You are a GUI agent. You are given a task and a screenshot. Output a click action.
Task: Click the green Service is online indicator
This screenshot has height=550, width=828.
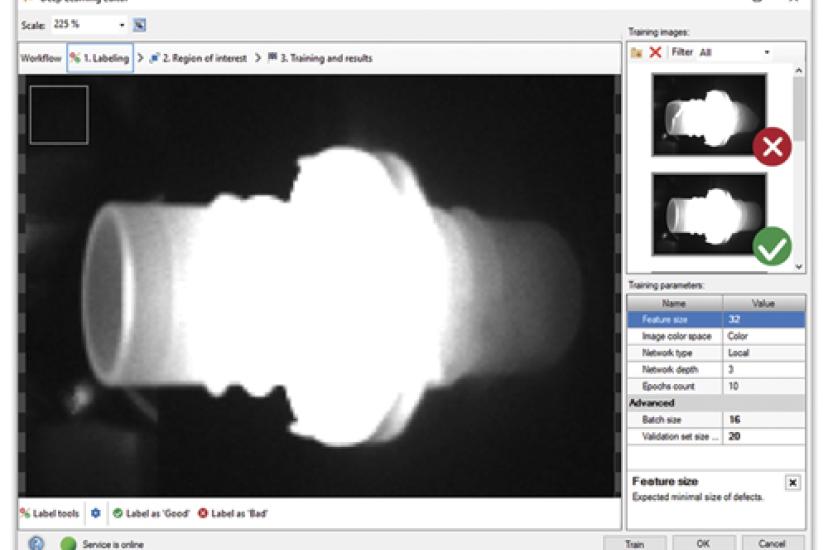click(68, 543)
